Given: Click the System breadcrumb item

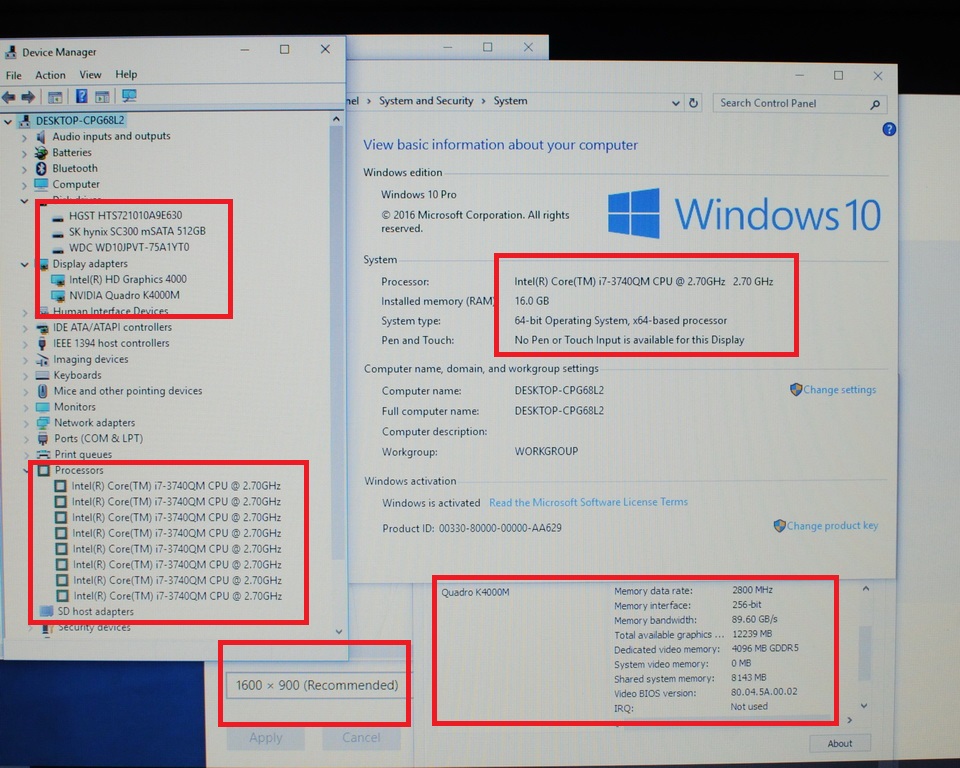Looking at the screenshot, I should (x=510, y=101).
